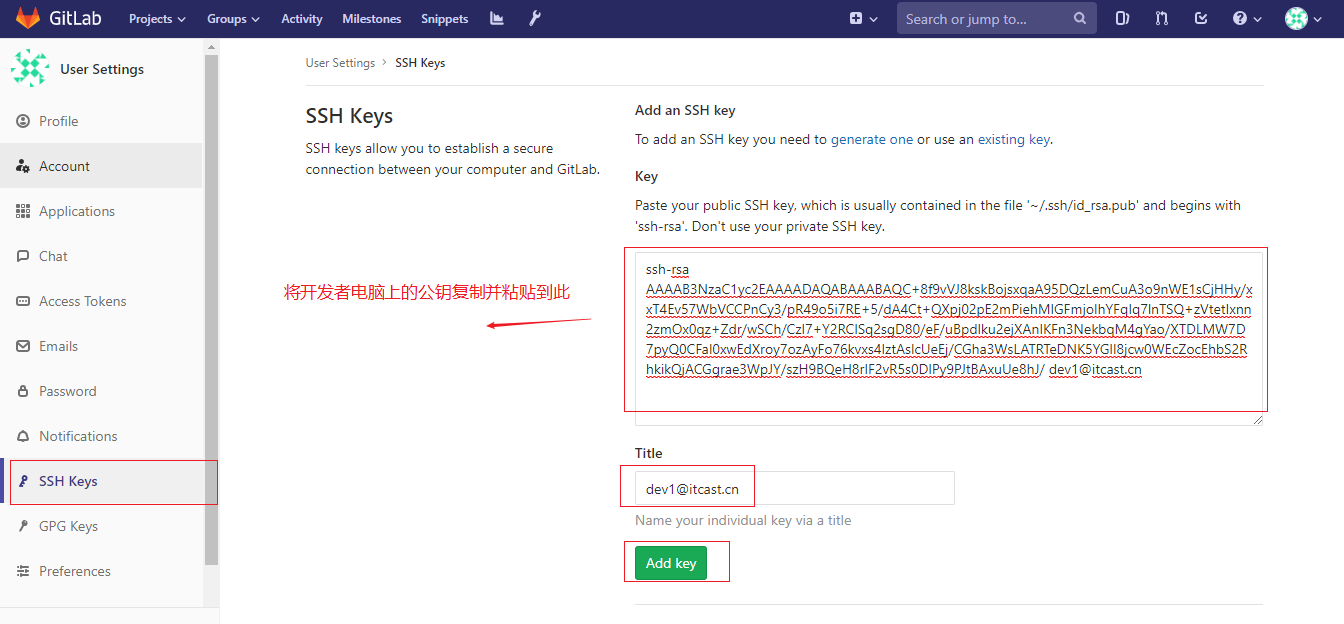Open Preferences in the sidebar
This screenshot has width=1344, height=624.
click(101, 571)
